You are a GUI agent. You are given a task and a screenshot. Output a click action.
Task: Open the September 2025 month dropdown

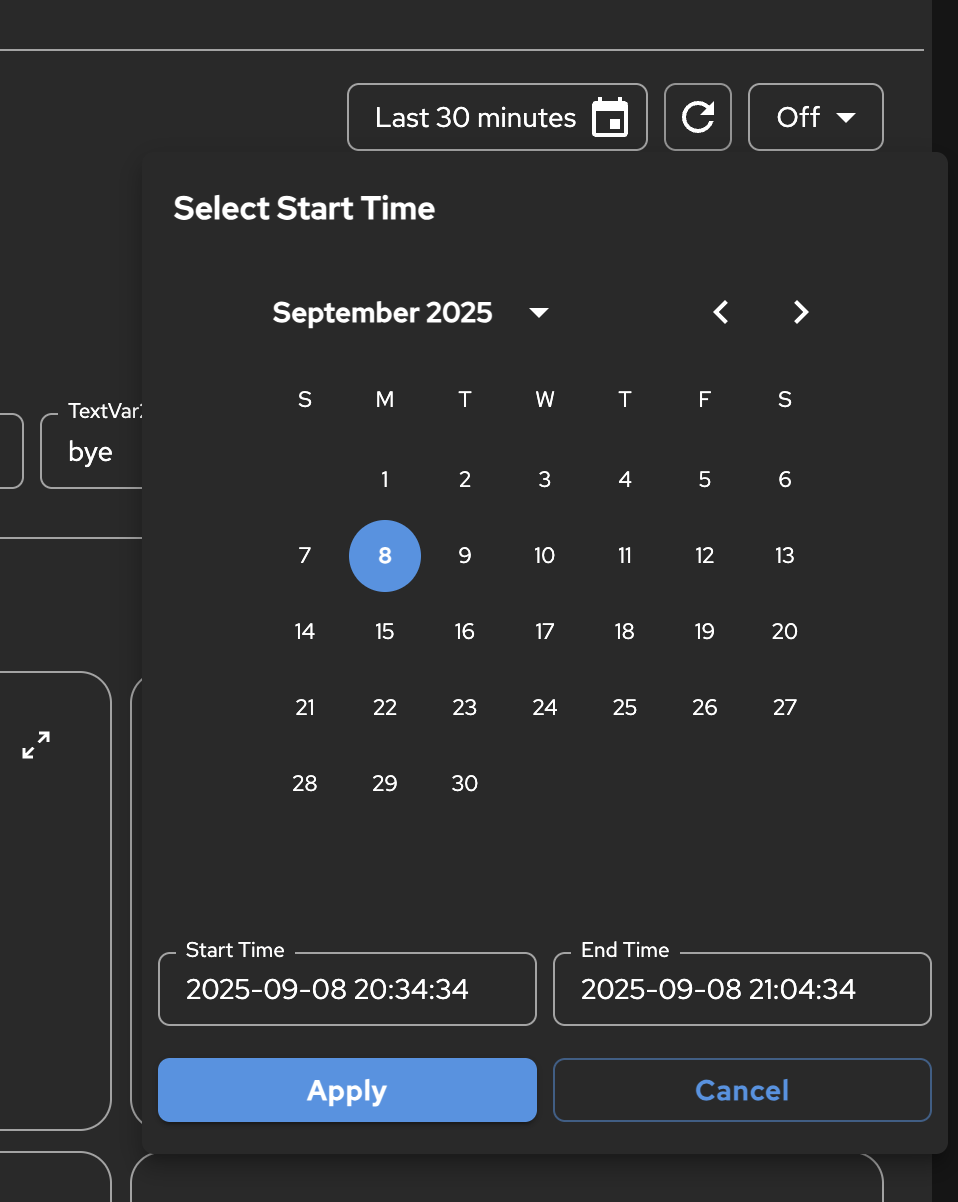539,313
